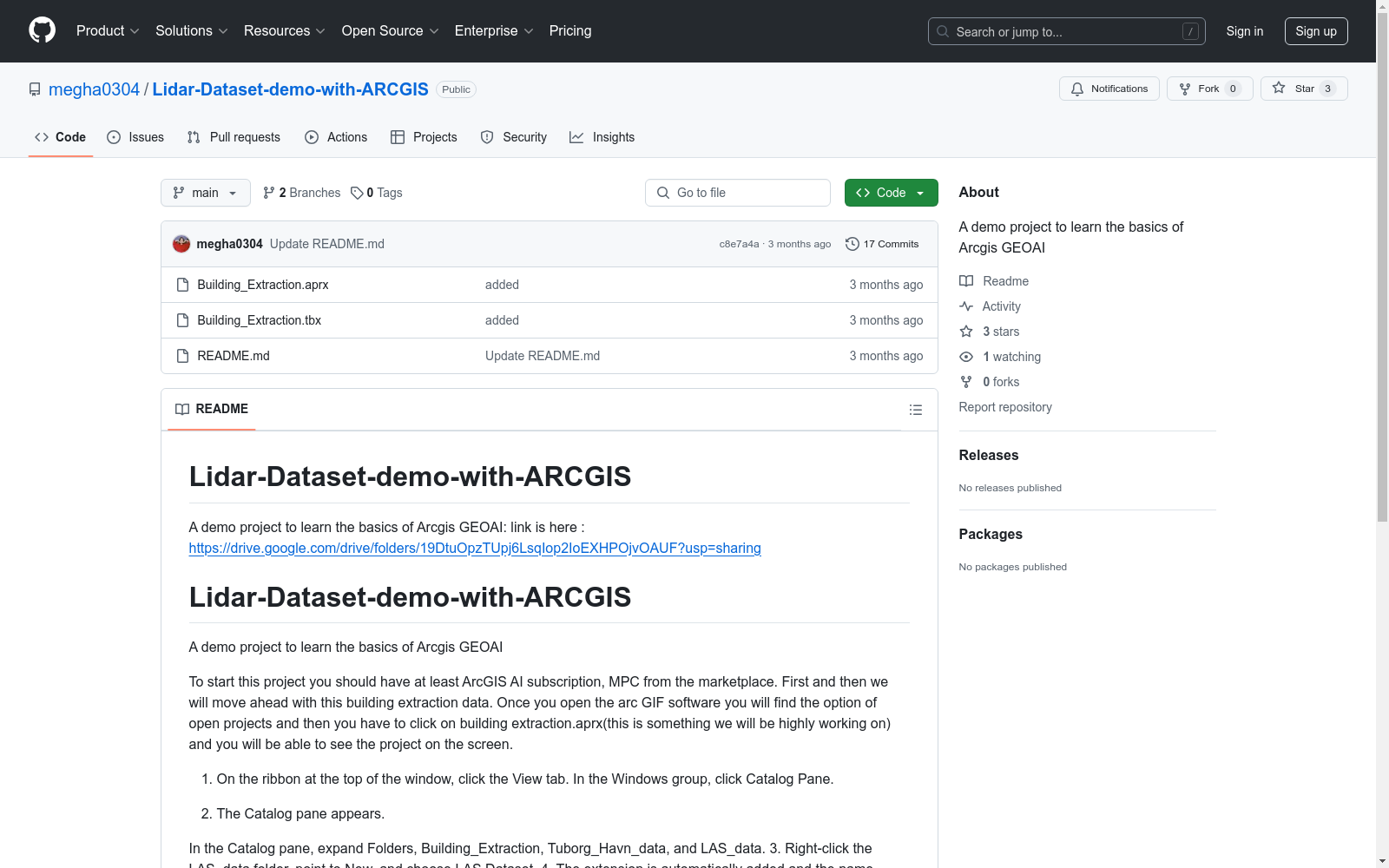Open Lidar-Dataset-demo-with-ARCGIS repository link

pyautogui.click(x=290, y=89)
